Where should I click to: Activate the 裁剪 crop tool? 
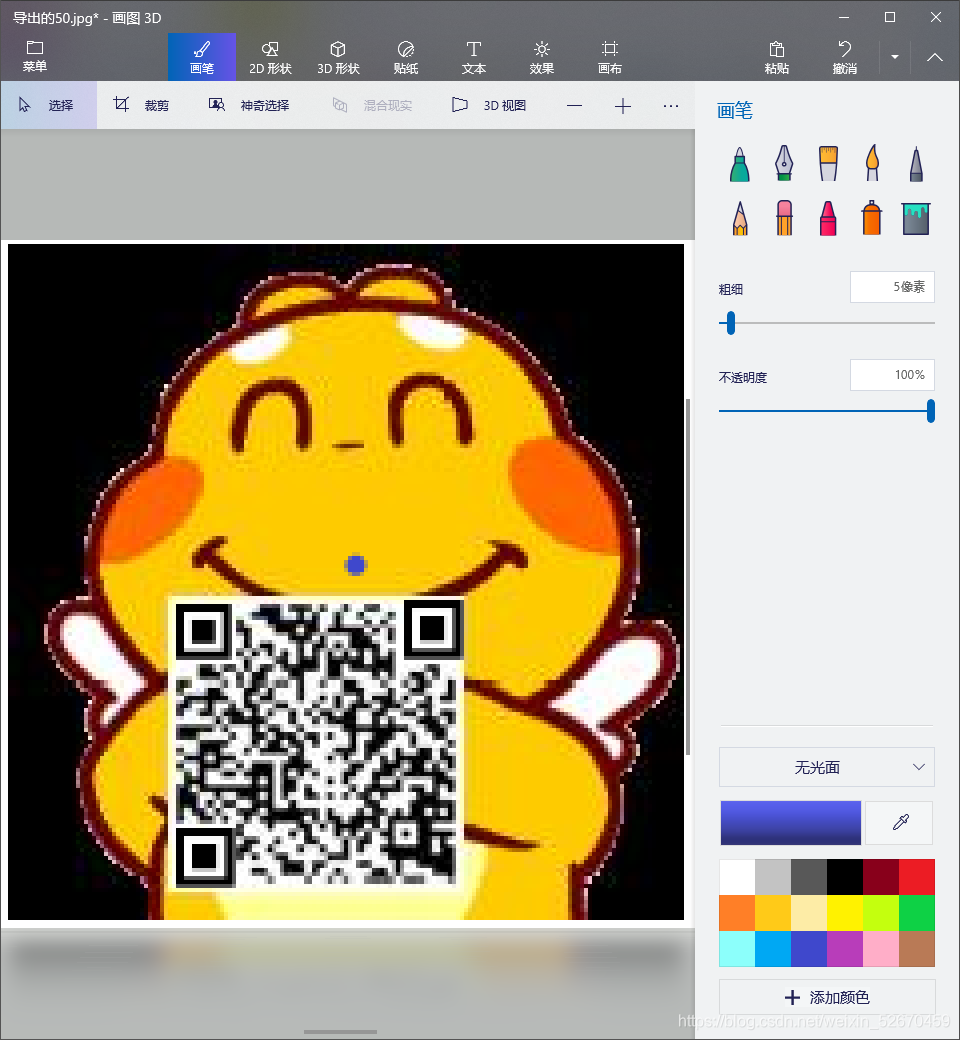141,105
